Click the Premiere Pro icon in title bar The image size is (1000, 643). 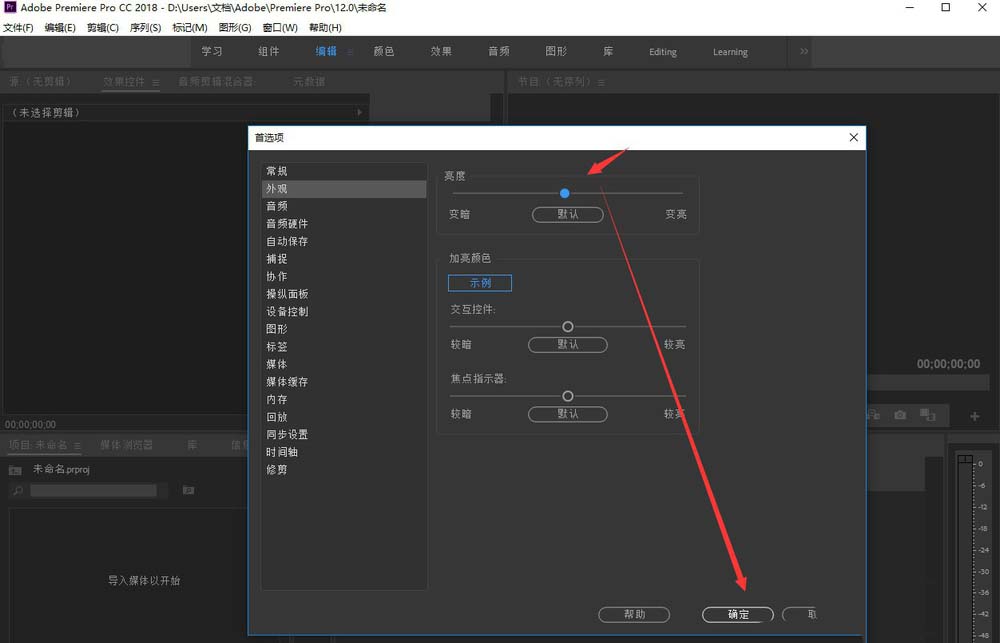point(10,8)
